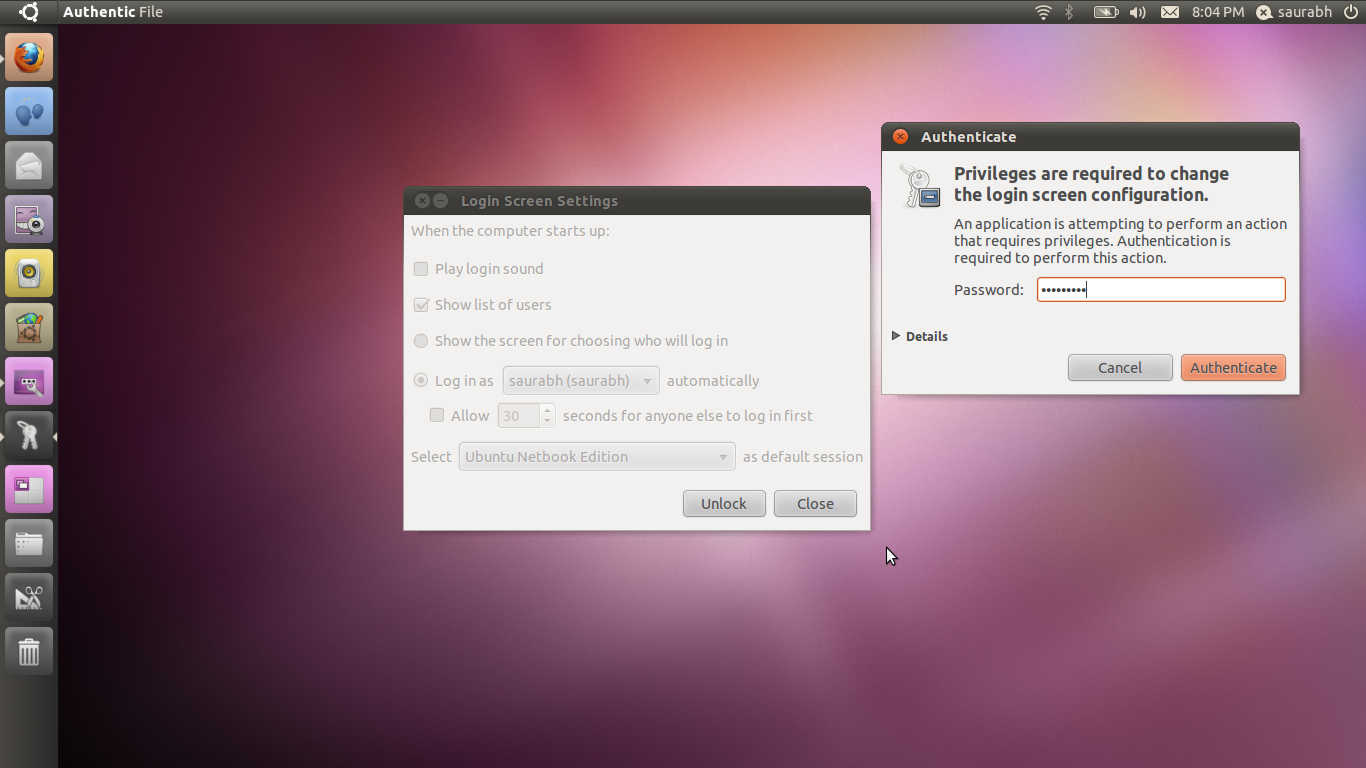
Task: Click the Wi-Fi network indicator
Action: point(1042,12)
